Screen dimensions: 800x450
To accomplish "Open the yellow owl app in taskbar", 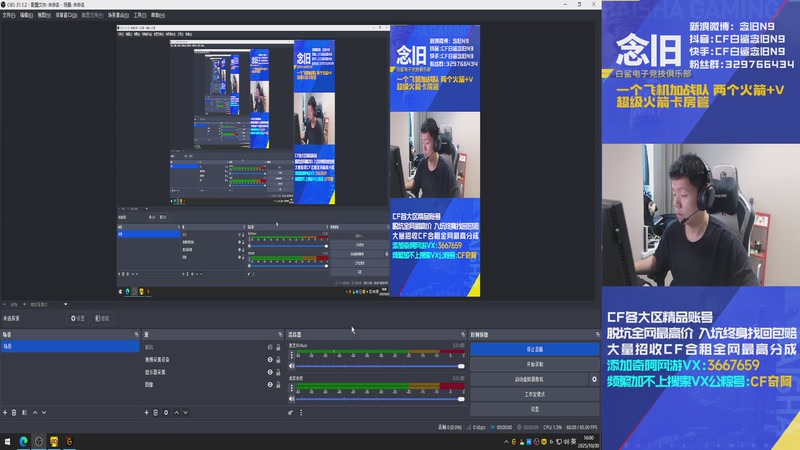I will tap(54, 441).
